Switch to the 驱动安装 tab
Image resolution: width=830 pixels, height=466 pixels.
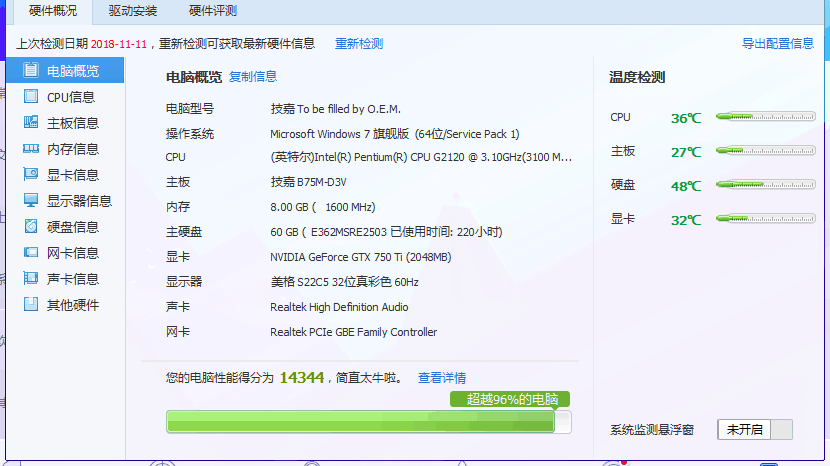[133, 11]
